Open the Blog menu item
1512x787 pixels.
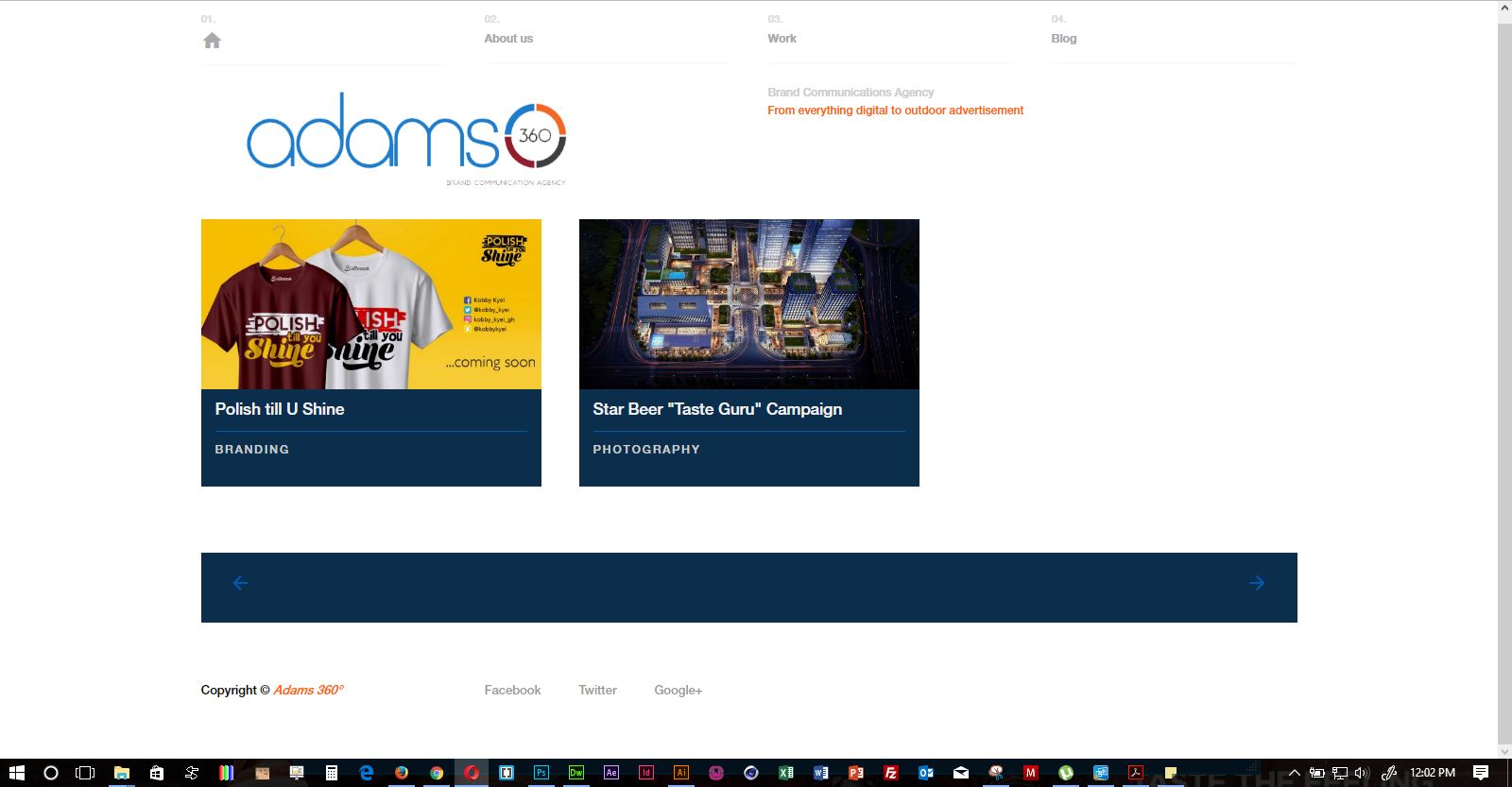[x=1064, y=39]
